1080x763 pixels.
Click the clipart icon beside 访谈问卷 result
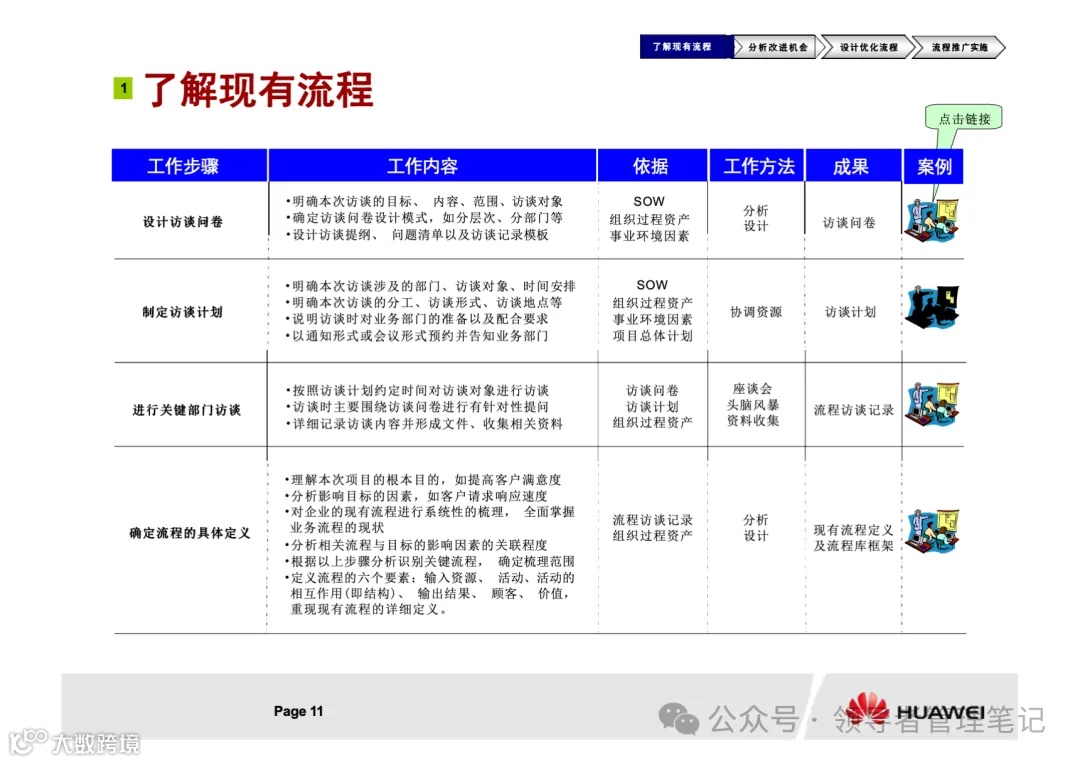pos(932,215)
